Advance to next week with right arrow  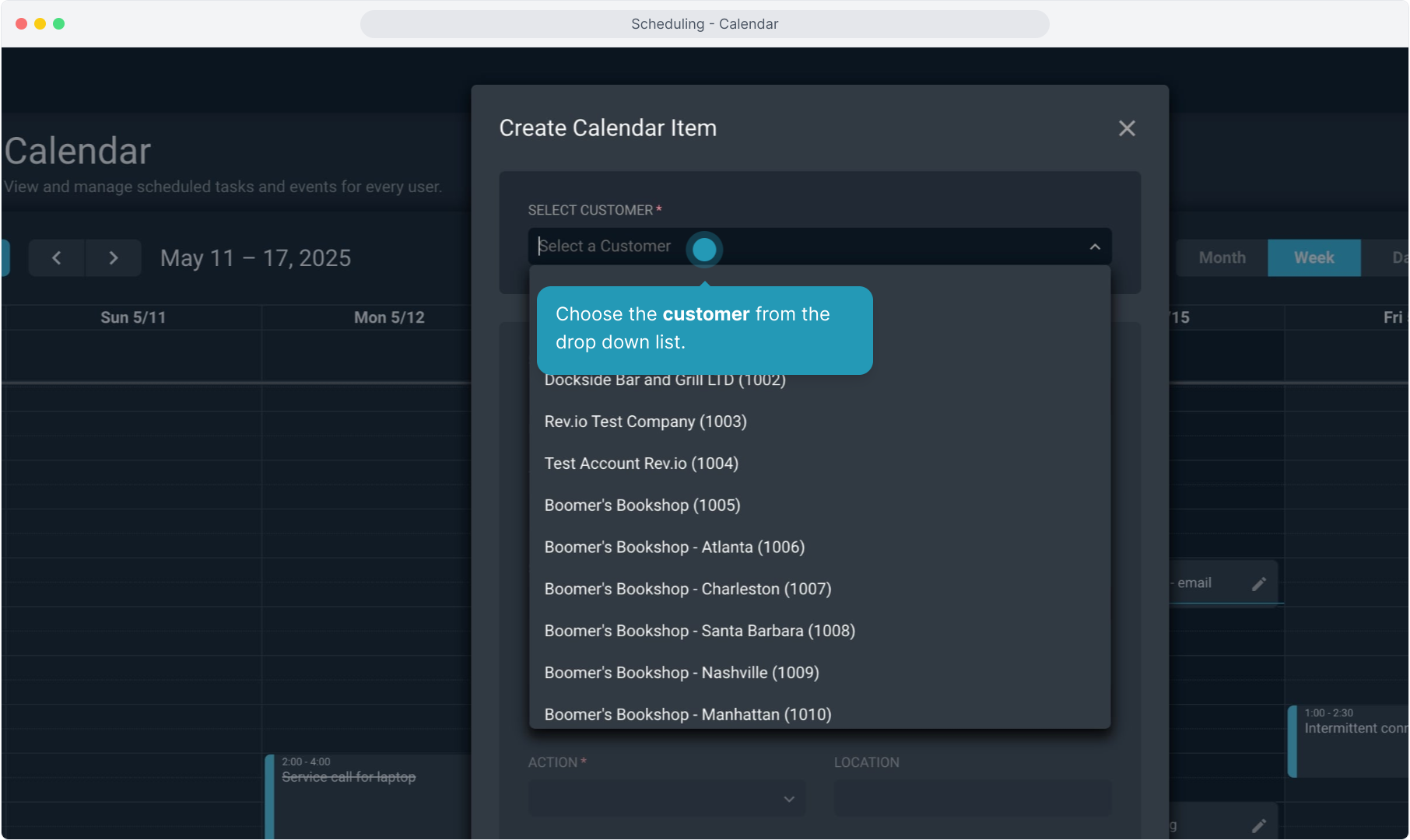[x=114, y=258]
